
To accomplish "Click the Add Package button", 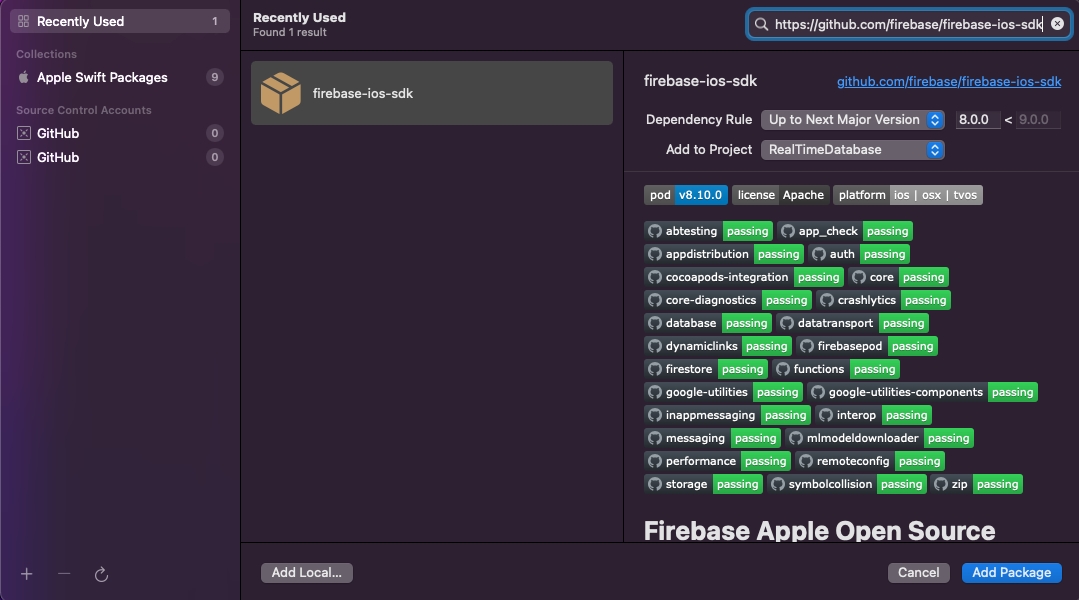I will click(1011, 572).
